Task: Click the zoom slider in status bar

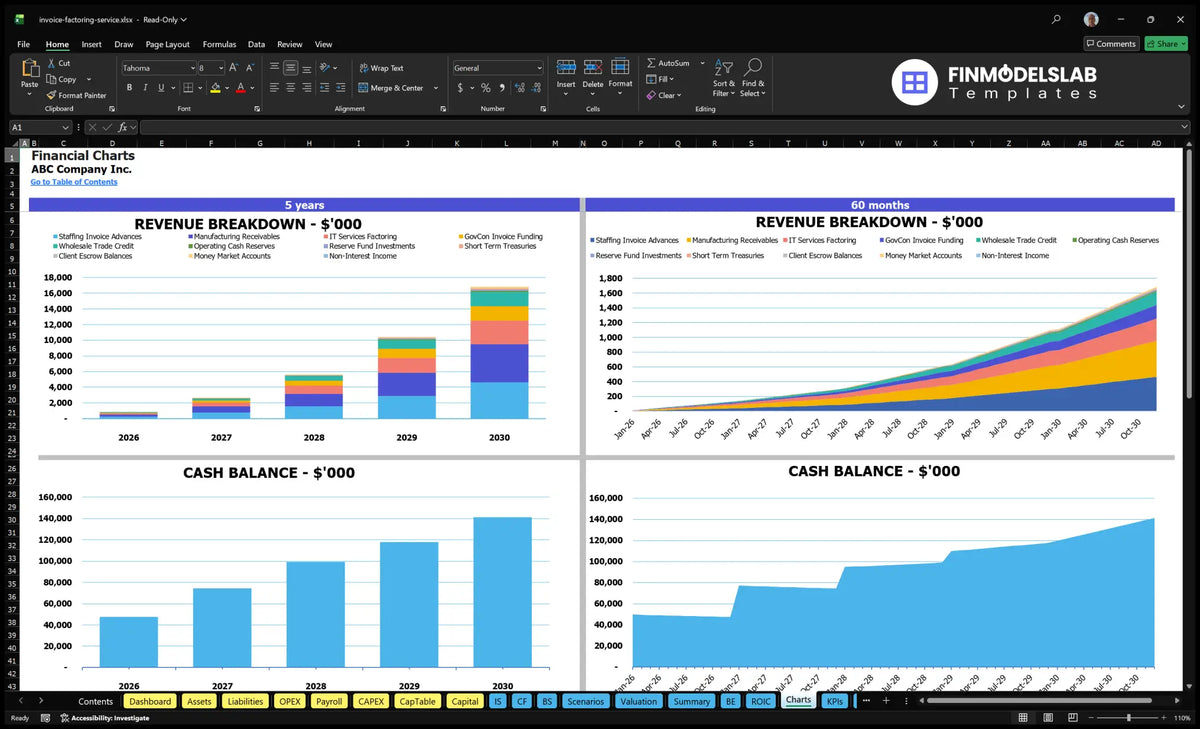Action: pos(1127,718)
